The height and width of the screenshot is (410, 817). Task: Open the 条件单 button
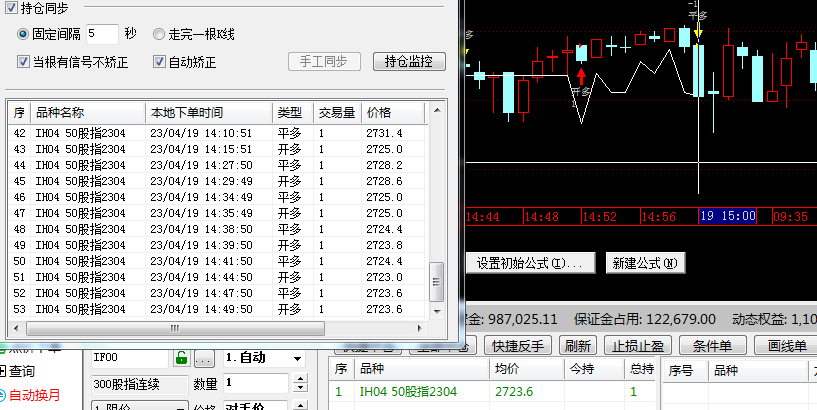pos(712,345)
